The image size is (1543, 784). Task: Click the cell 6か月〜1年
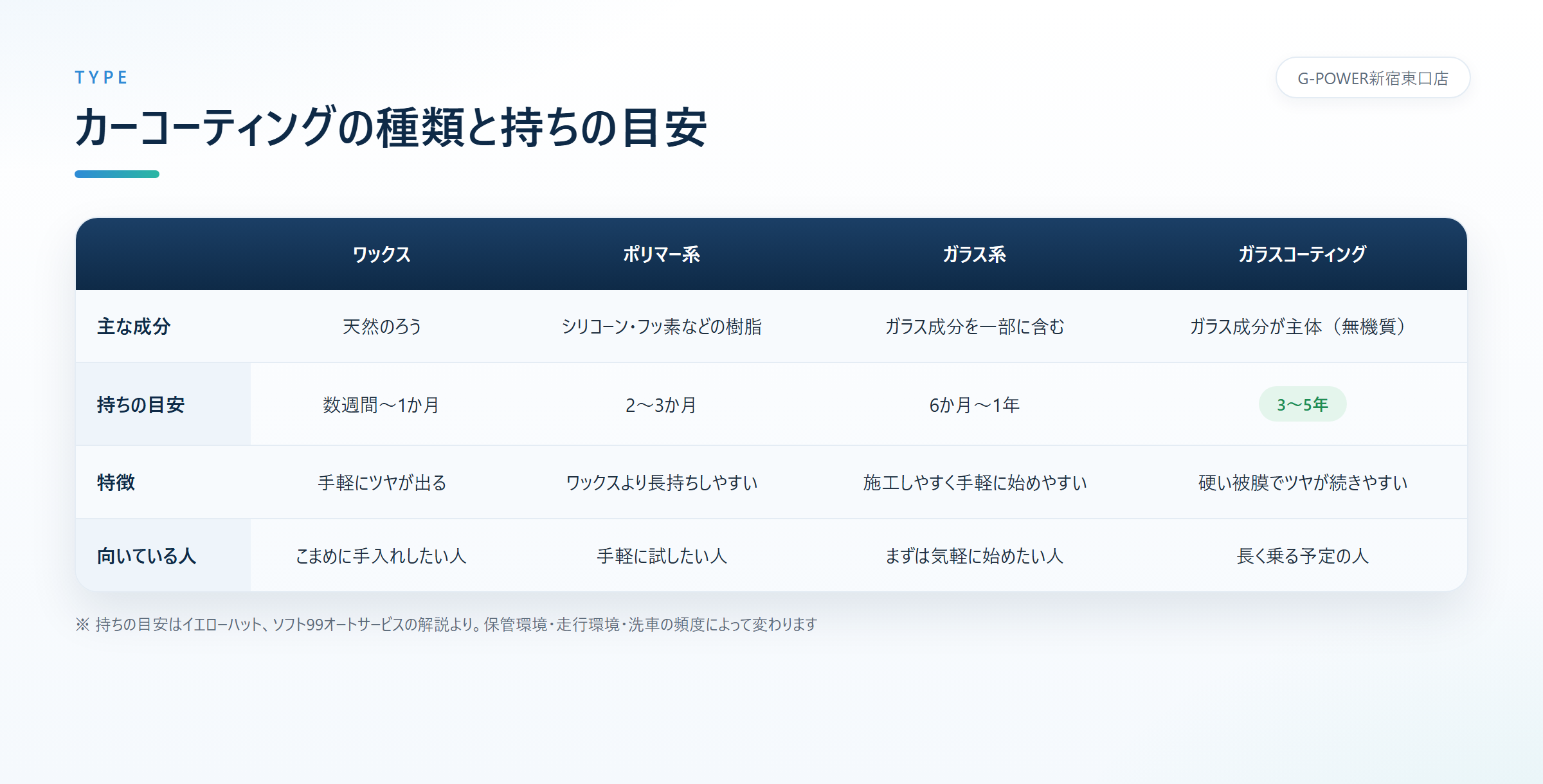click(974, 405)
